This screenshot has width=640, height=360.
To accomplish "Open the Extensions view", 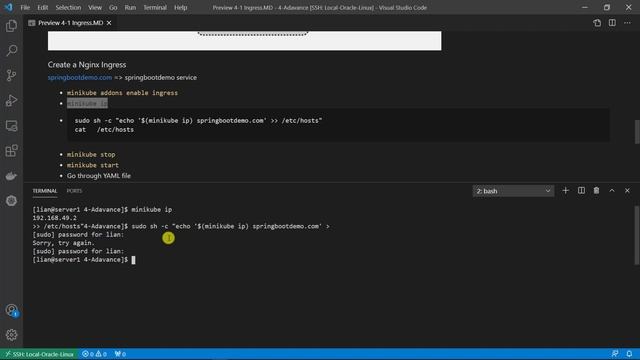I will [x=11, y=151].
